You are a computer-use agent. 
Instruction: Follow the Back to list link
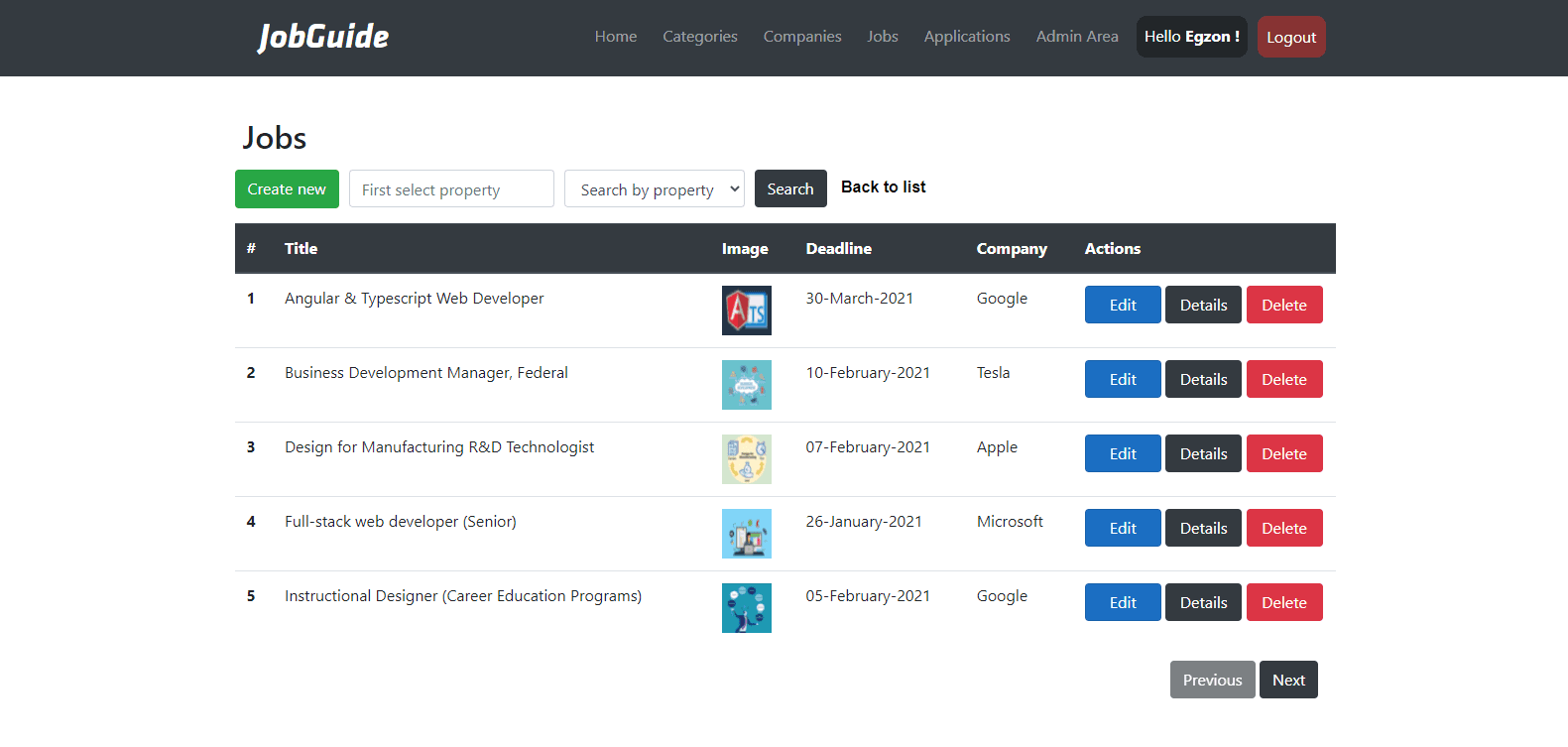883,187
